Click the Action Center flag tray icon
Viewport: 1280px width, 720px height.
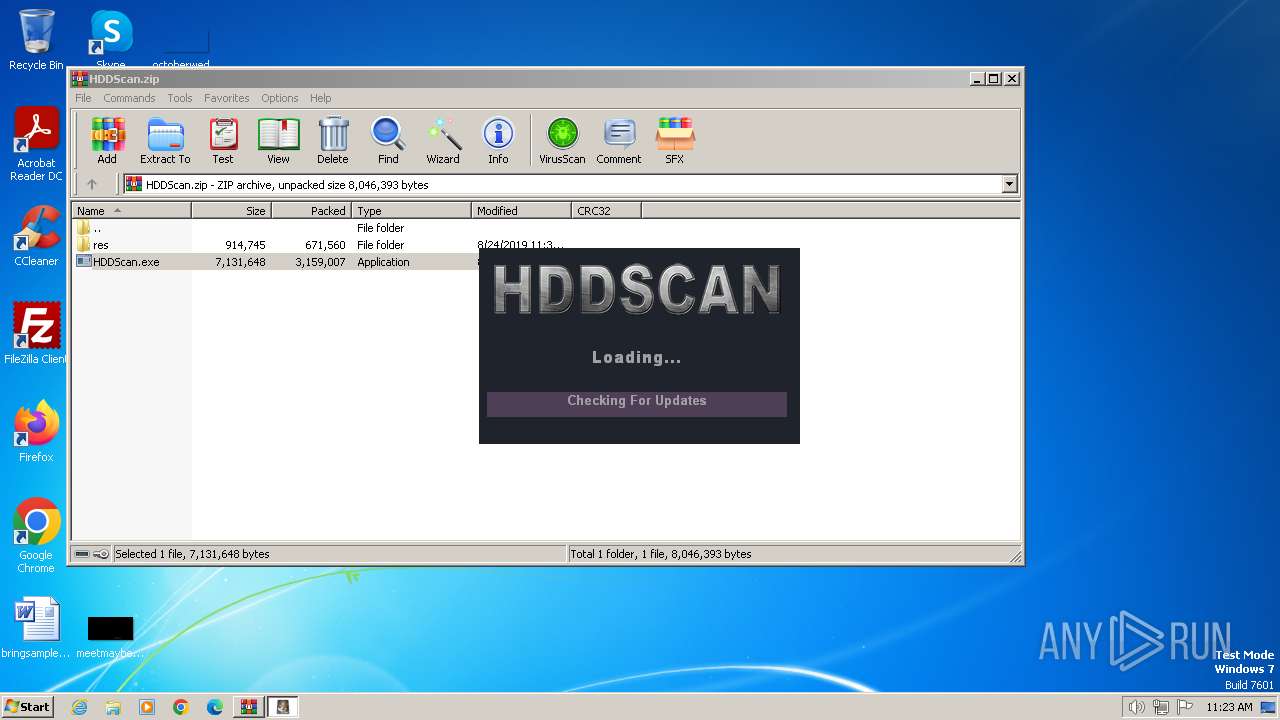1186,707
